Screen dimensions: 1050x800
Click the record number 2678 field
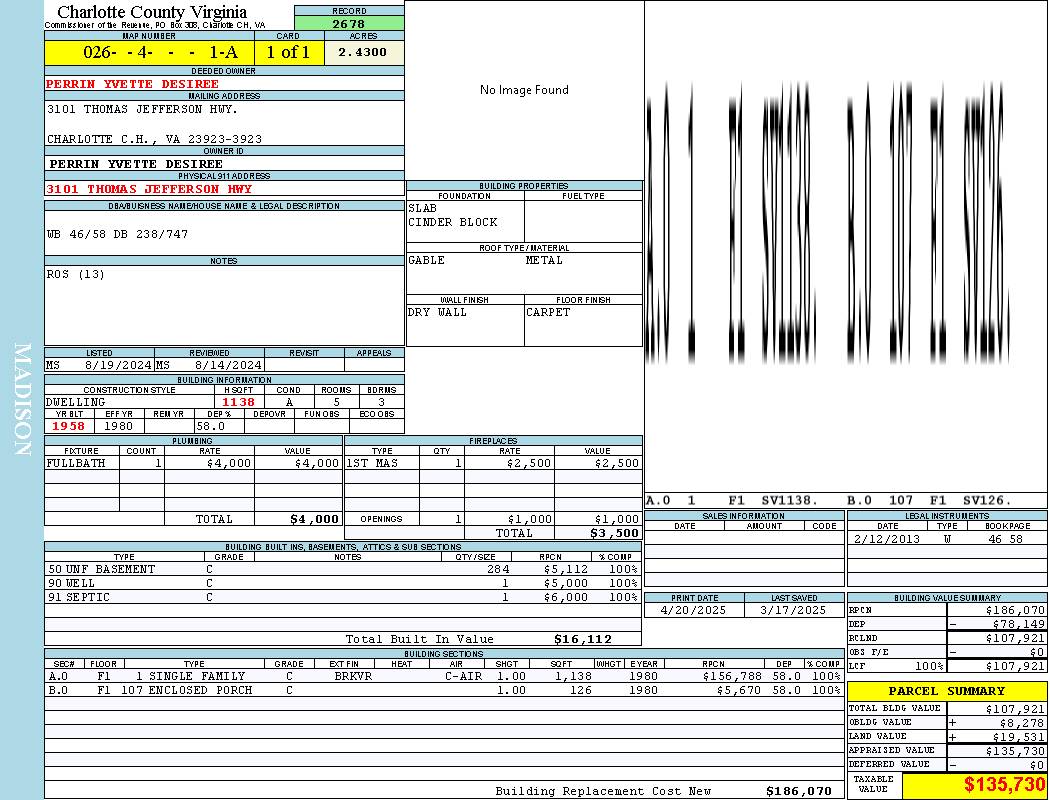(349, 24)
